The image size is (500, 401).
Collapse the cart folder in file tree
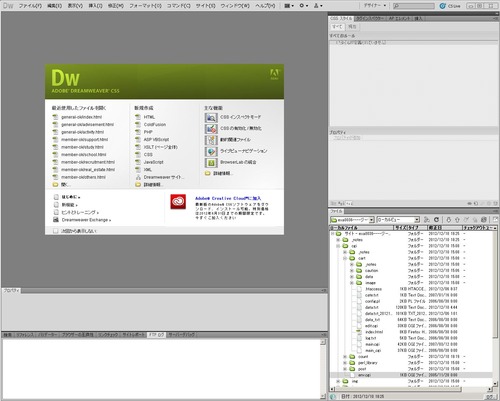click(x=345, y=258)
